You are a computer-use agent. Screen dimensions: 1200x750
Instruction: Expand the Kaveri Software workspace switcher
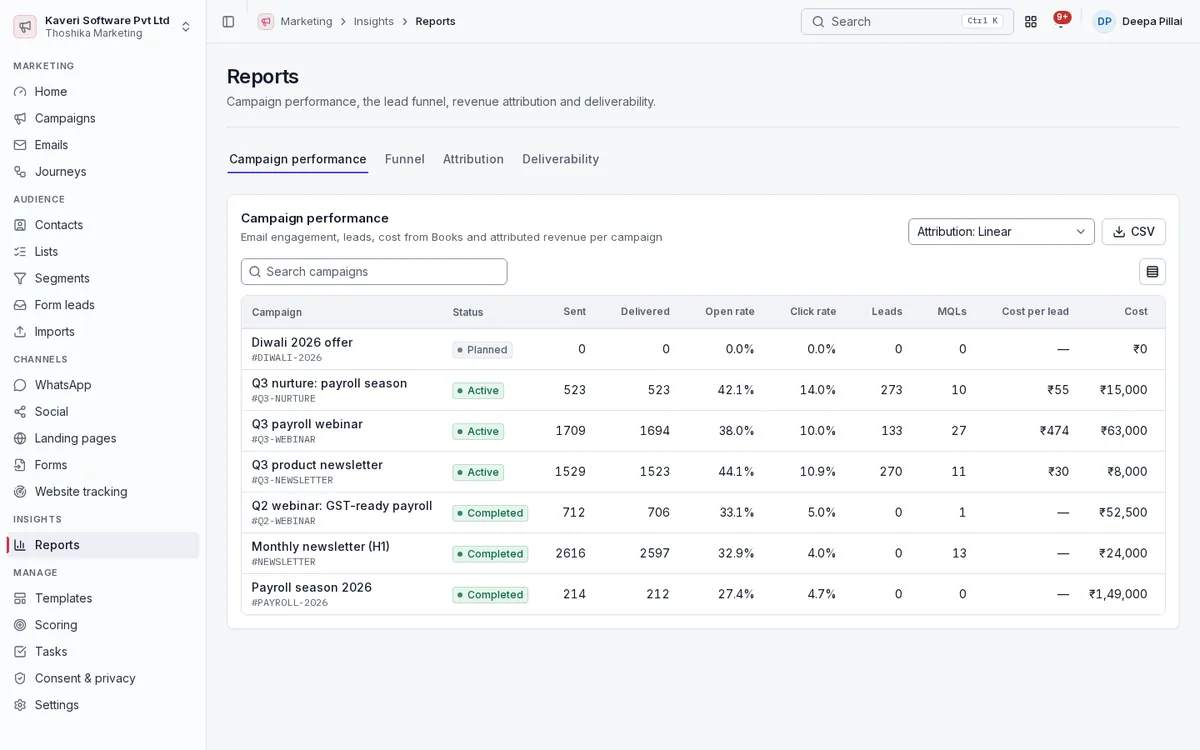pos(103,26)
